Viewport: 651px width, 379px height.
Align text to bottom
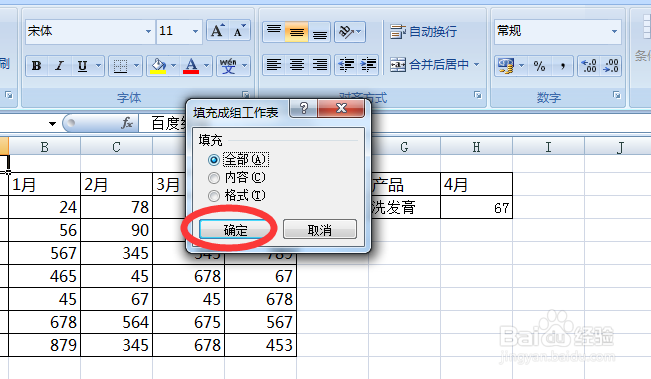(319, 32)
